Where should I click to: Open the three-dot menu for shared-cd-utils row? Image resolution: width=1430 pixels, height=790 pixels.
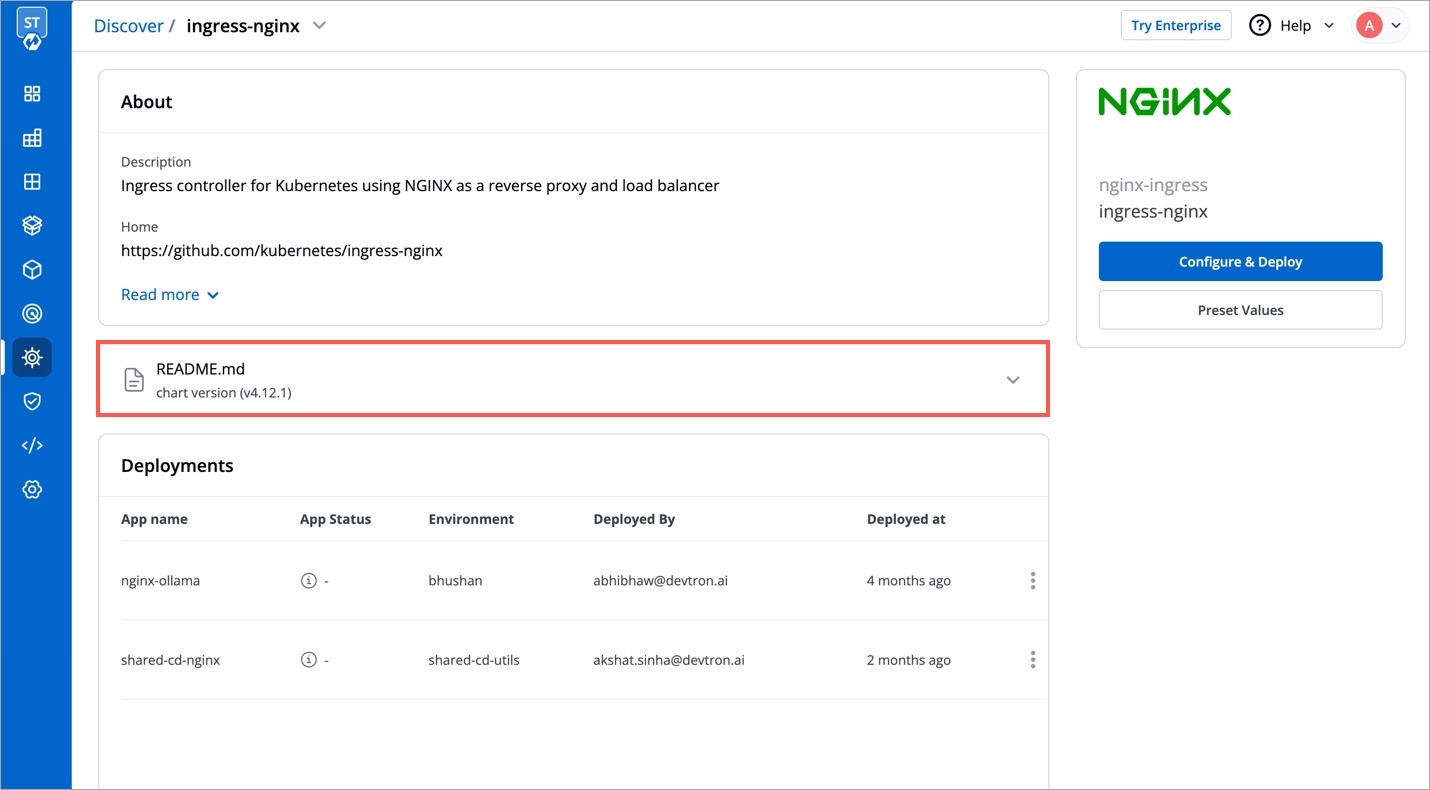pyautogui.click(x=1032, y=660)
